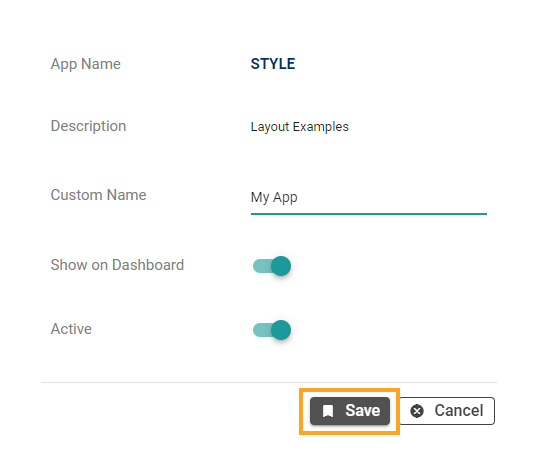
Task: Click the Custom Name input field
Action: [x=368, y=199]
